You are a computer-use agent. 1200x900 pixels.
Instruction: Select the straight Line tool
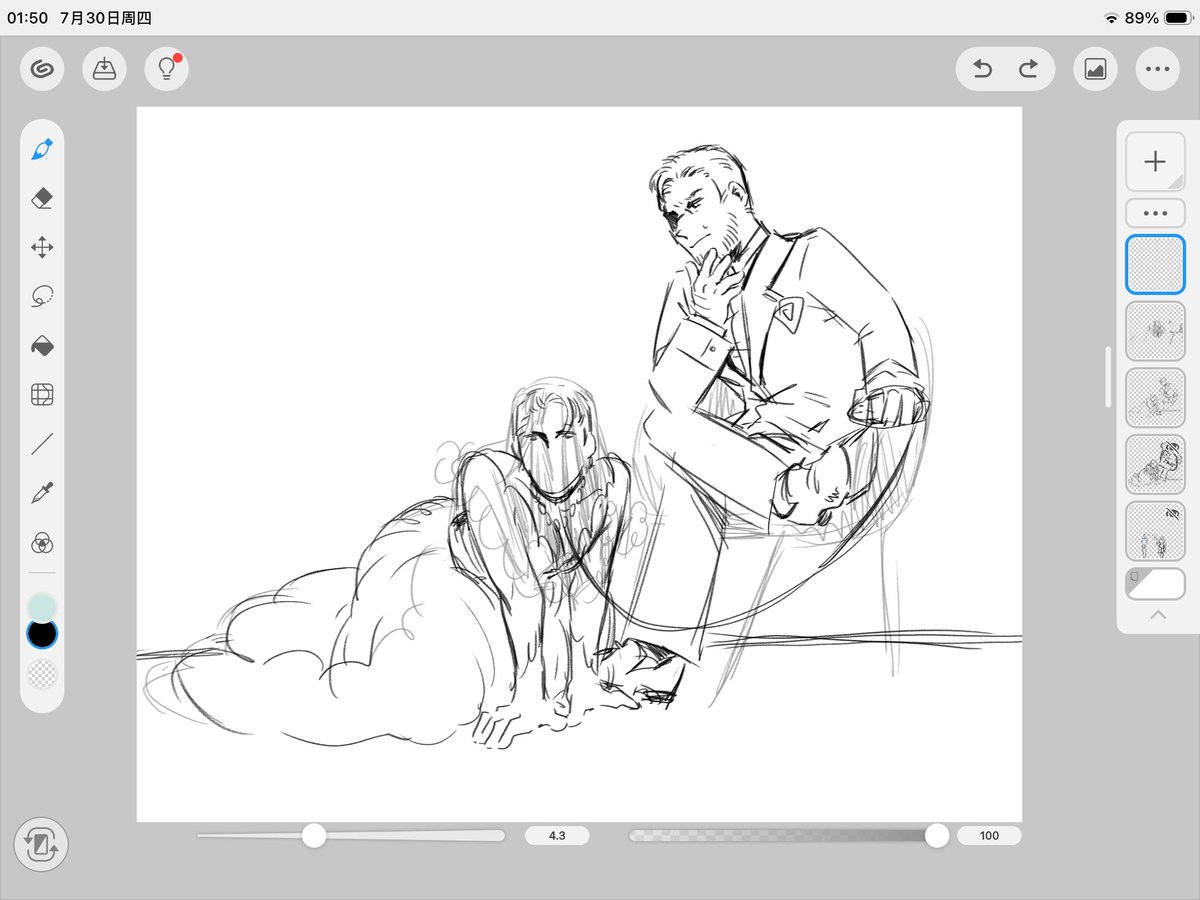tap(42, 444)
